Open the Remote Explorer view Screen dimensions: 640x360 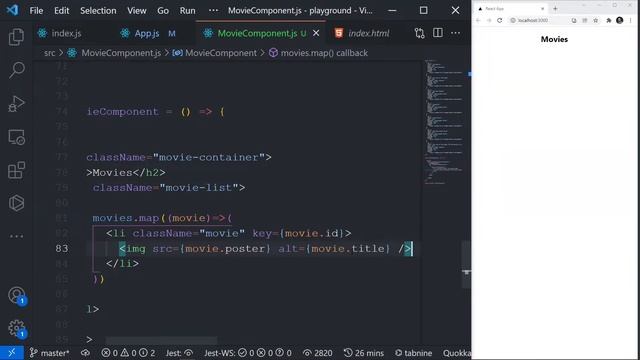click(16, 137)
